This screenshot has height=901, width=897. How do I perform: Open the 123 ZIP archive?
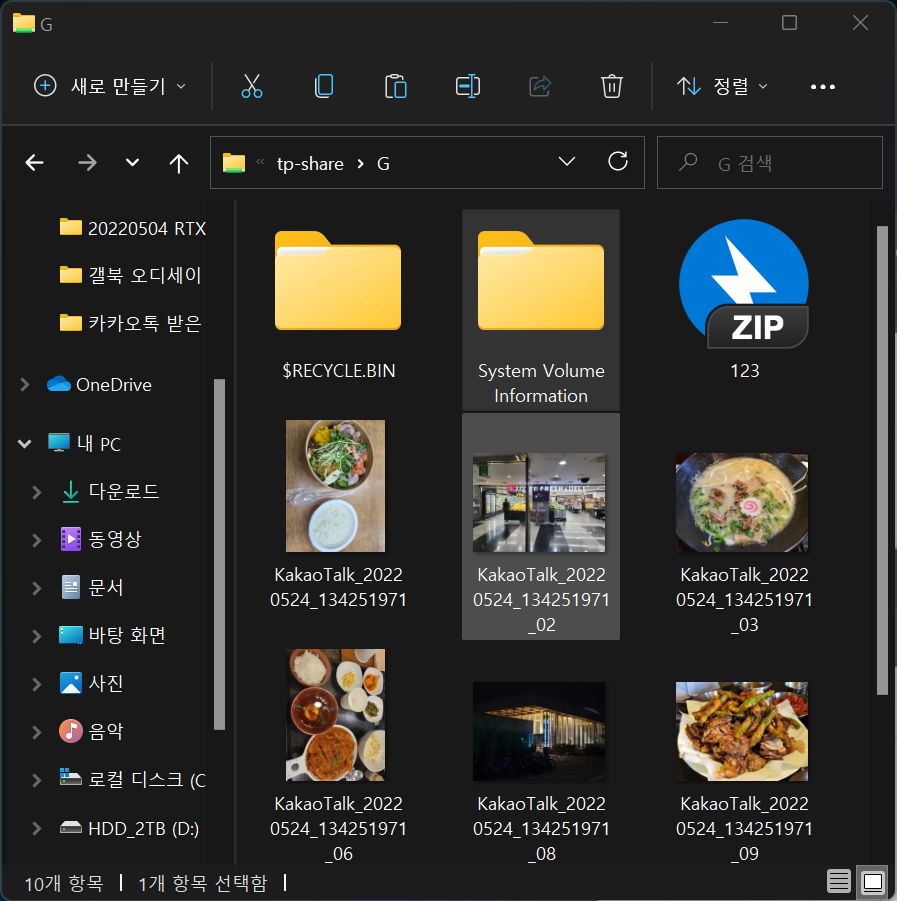[742, 285]
